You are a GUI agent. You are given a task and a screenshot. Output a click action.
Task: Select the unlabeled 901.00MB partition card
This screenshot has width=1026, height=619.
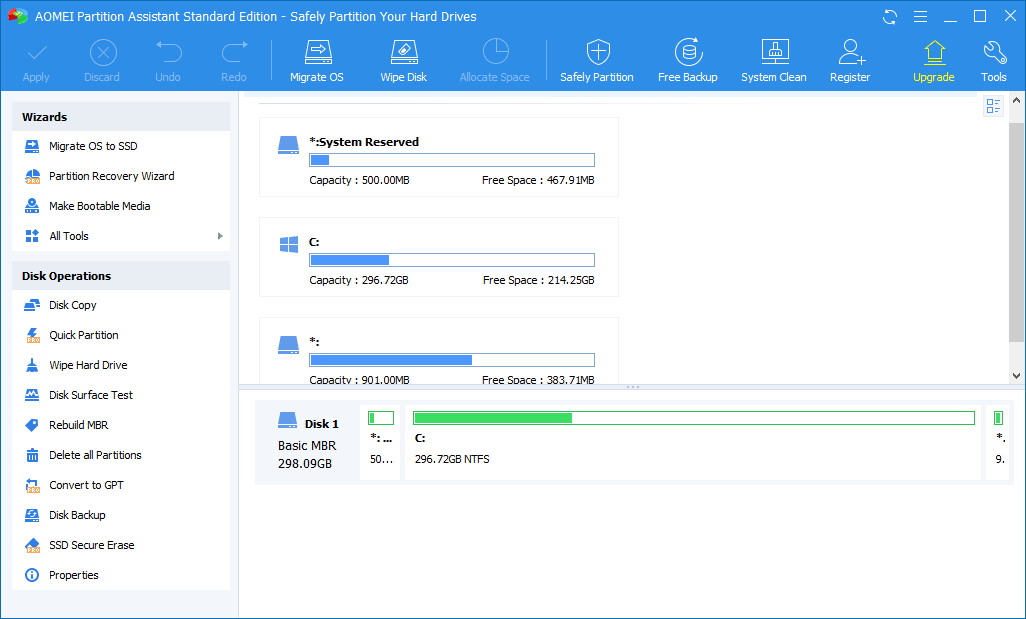point(439,351)
